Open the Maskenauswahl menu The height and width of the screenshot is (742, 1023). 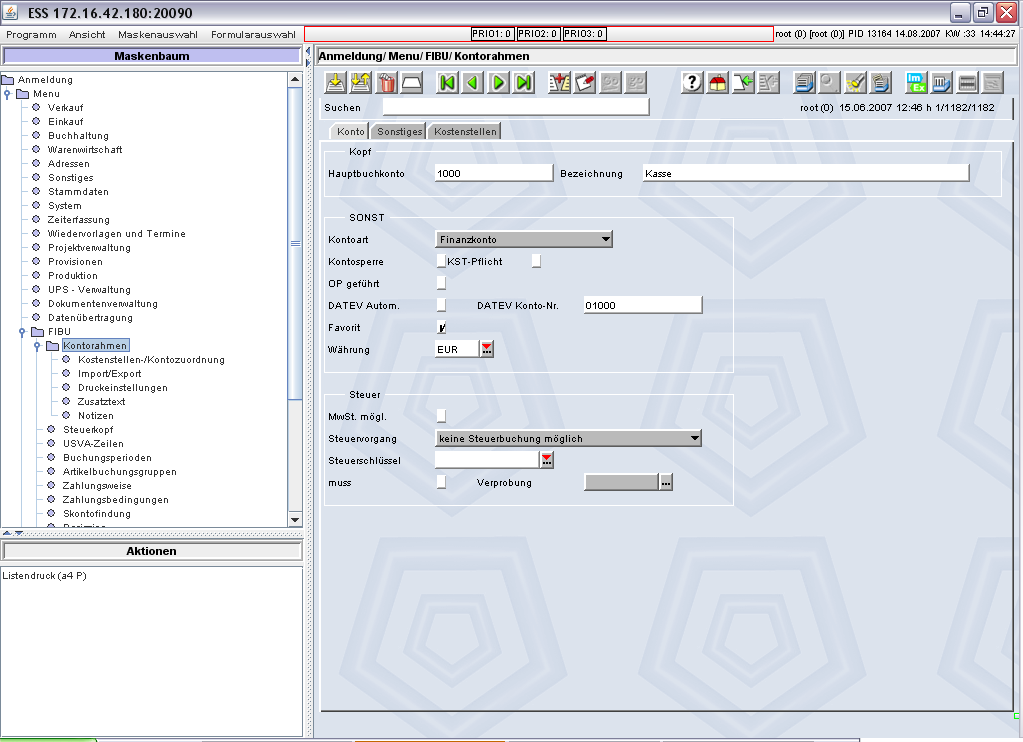tap(158, 35)
